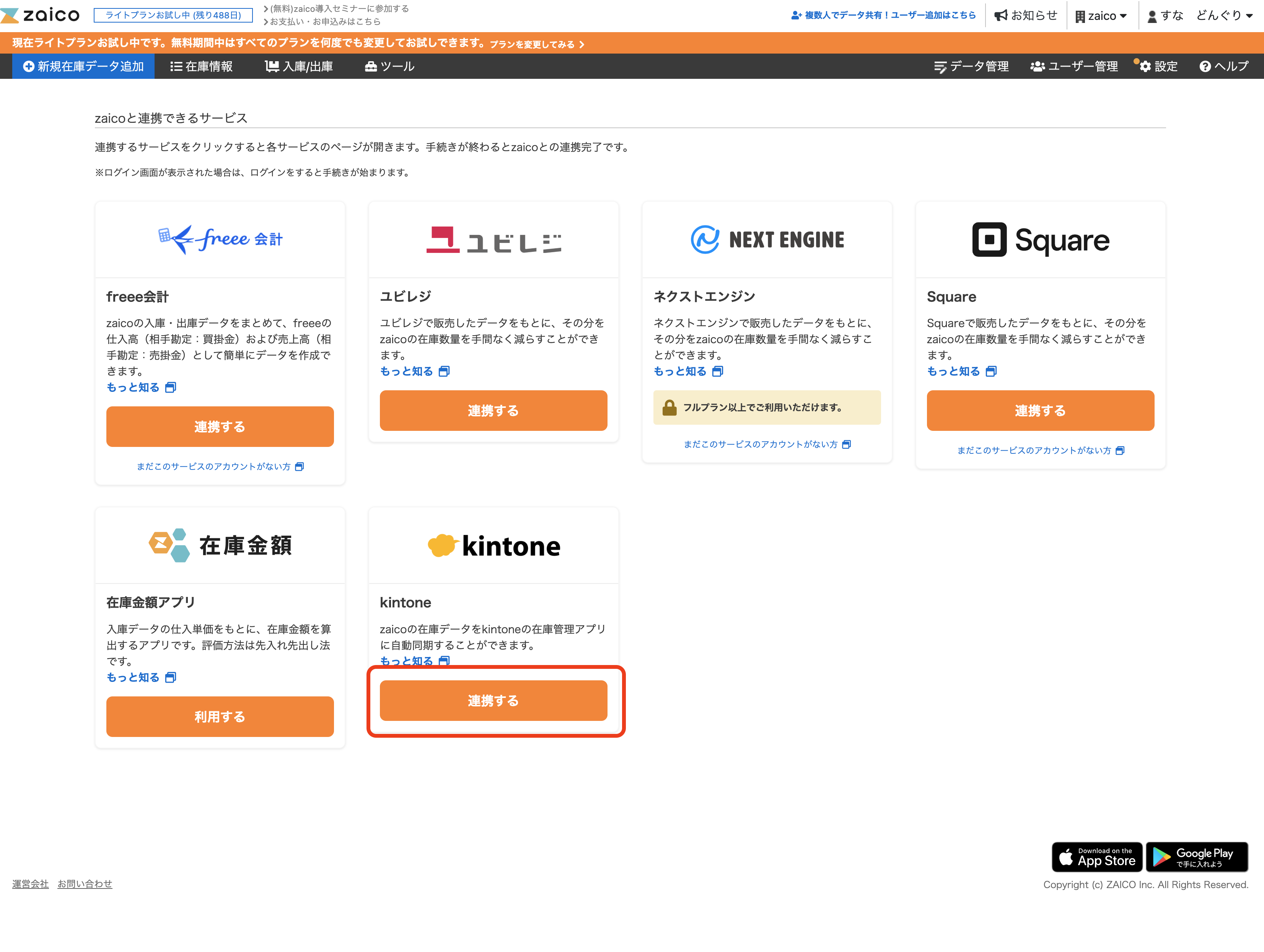This screenshot has height=952, width=1264.
Task: Click the Google Play download badge
Action: [x=1197, y=857]
